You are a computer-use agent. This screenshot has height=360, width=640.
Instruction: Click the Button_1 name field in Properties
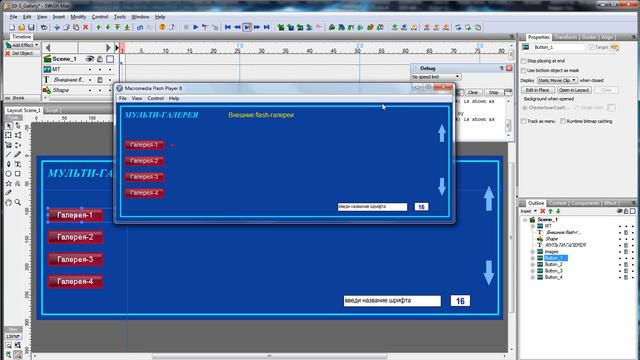(559, 47)
